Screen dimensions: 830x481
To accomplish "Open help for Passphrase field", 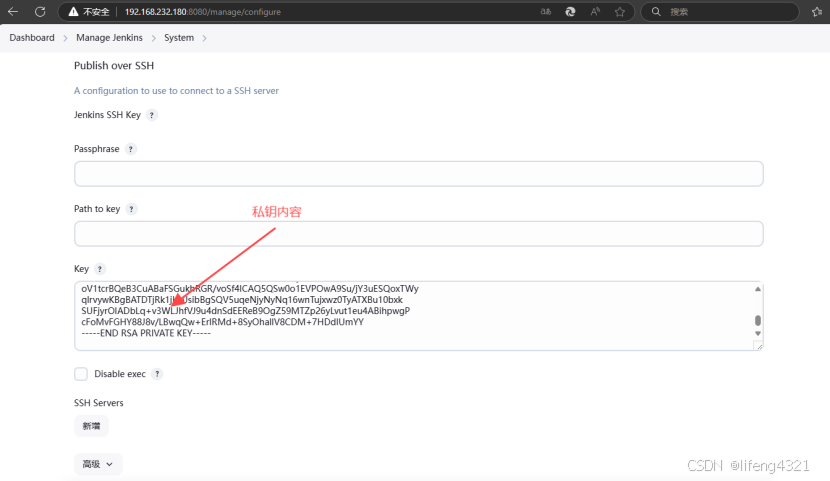I will pos(130,149).
